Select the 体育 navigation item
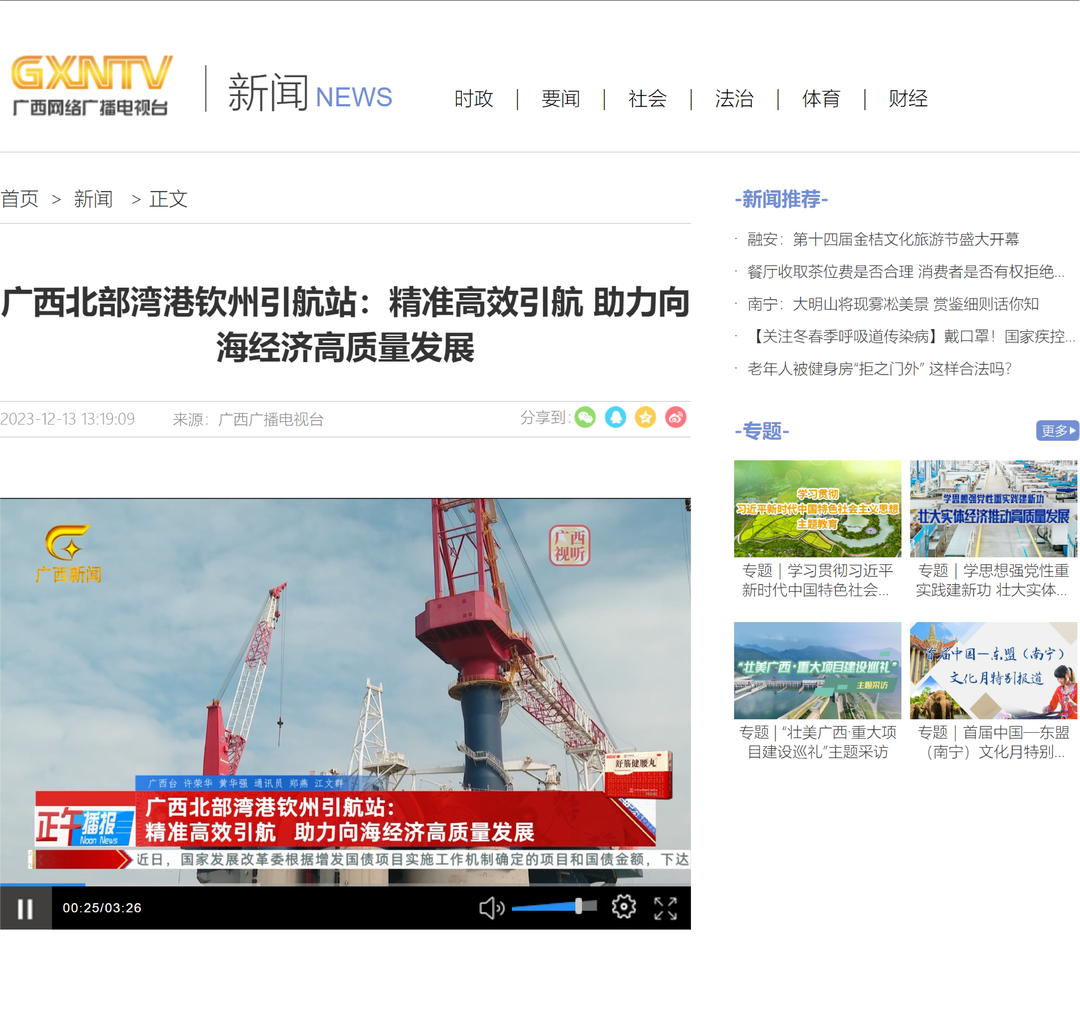This screenshot has width=1080, height=1009. click(x=820, y=99)
